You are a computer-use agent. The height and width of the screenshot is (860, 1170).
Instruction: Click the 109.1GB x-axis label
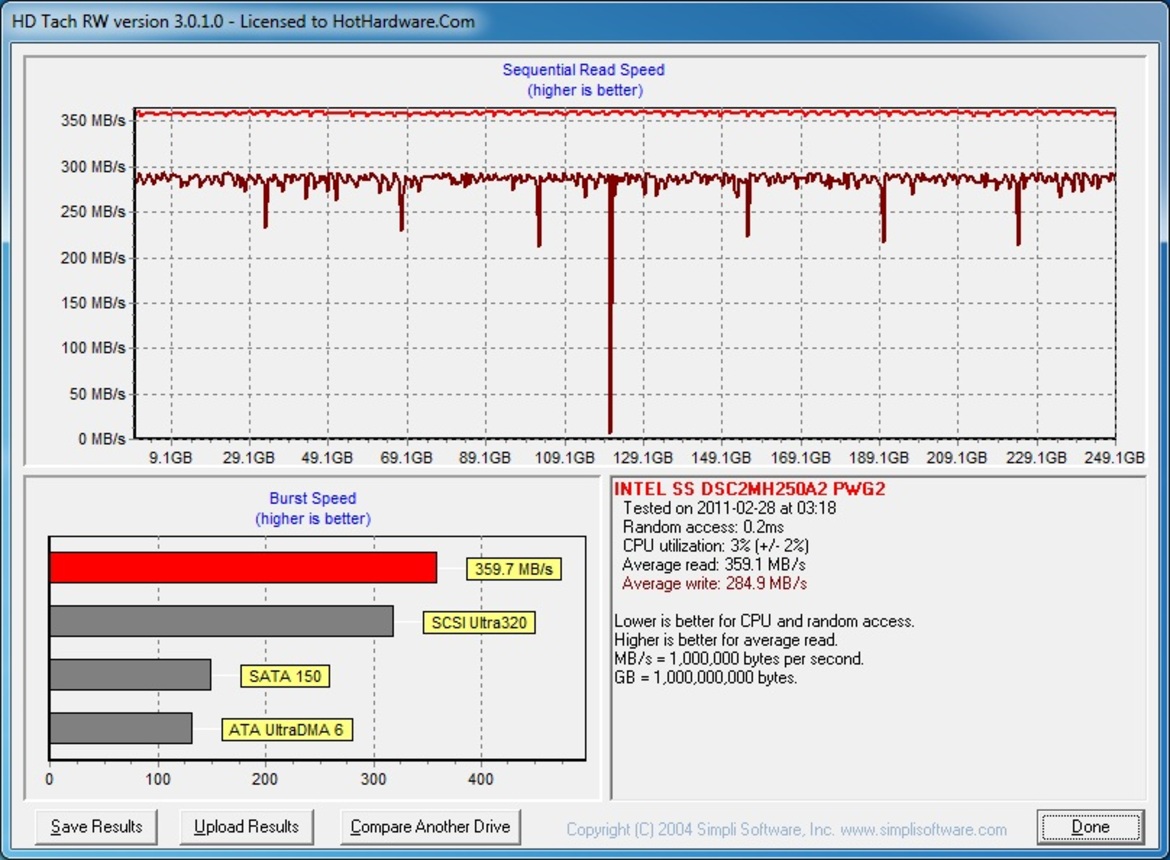pyautogui.click(x=564, y=457)
